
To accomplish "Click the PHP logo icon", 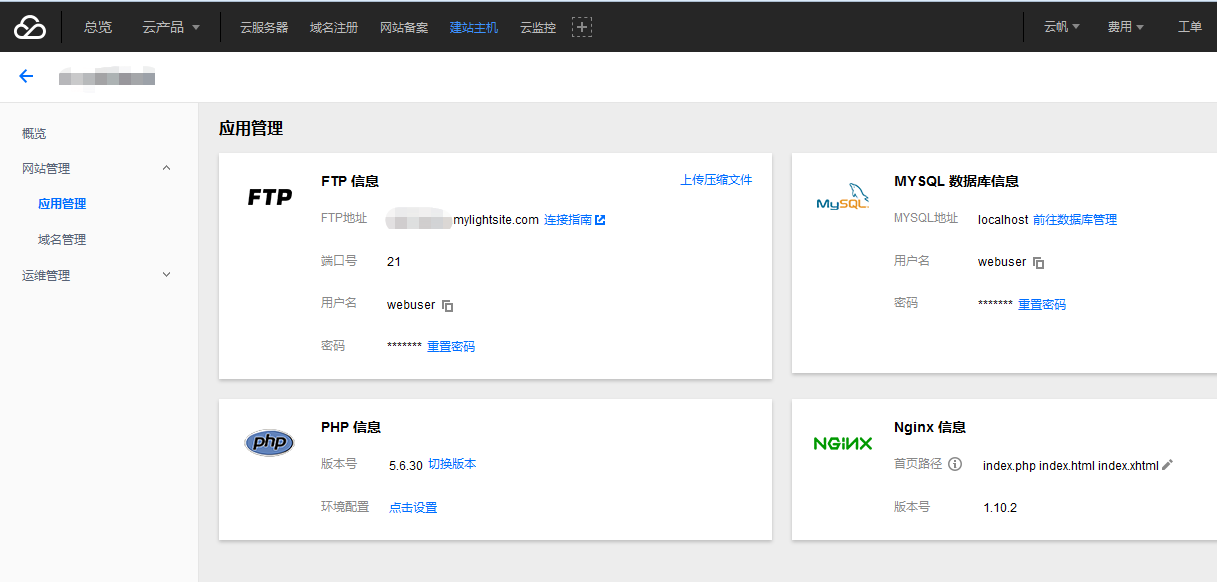I will coord(270,442).
